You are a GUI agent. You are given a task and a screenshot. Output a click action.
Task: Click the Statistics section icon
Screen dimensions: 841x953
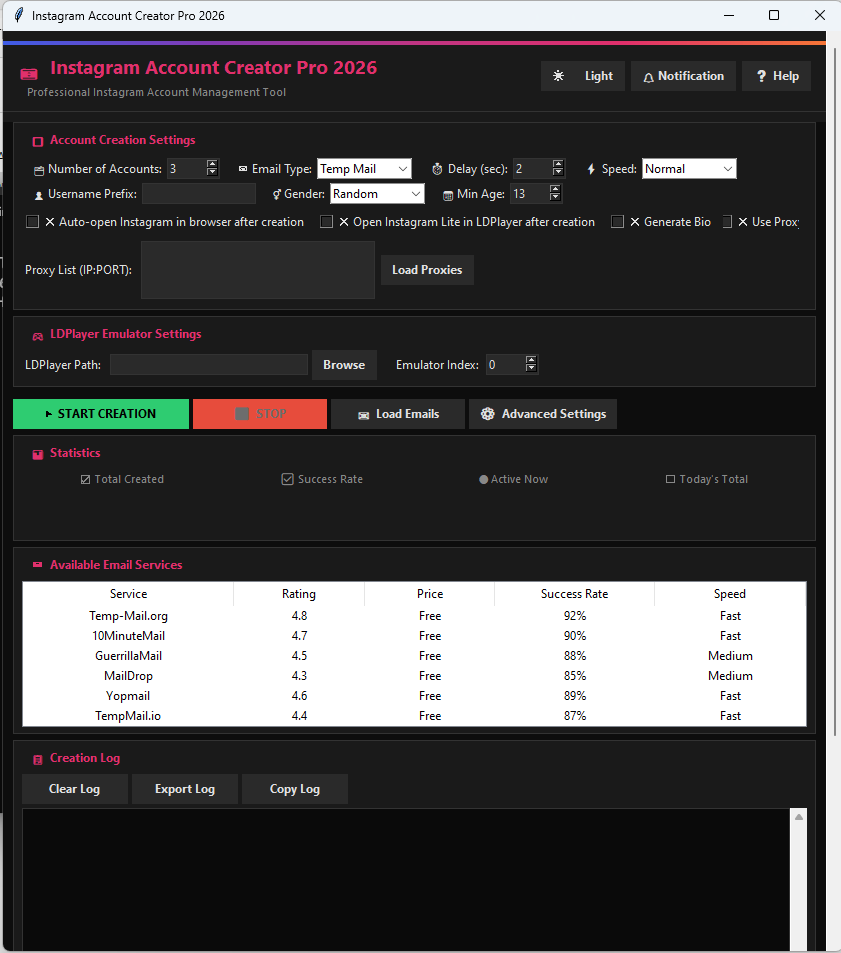pos(38,455)
